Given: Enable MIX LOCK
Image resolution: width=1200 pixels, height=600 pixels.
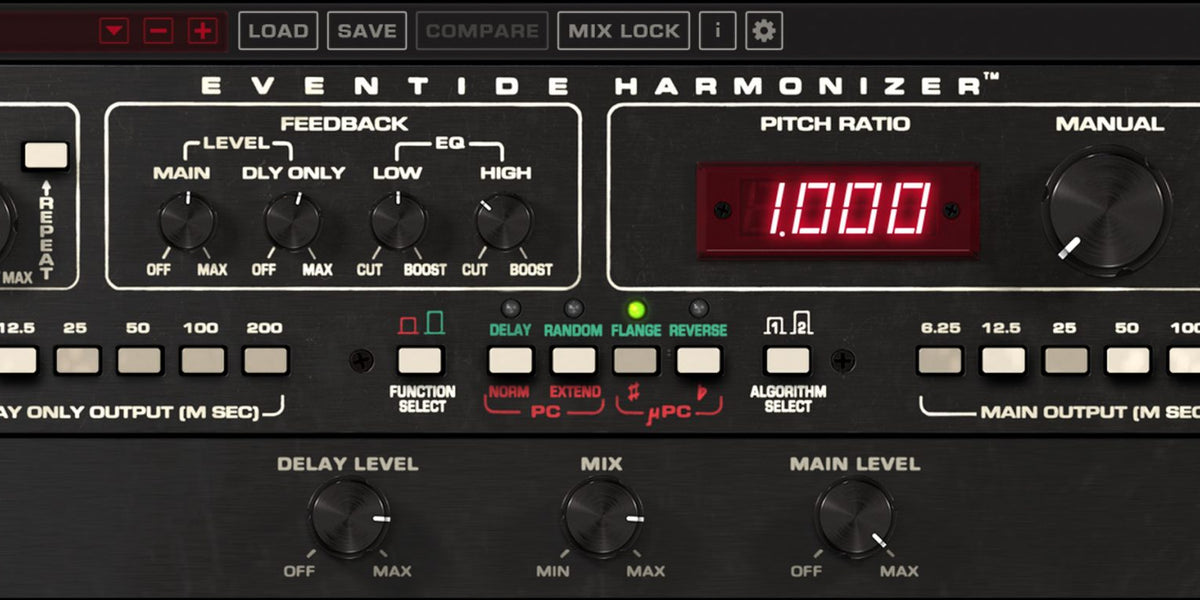Looking at the screenshot, I should (624, 30).
